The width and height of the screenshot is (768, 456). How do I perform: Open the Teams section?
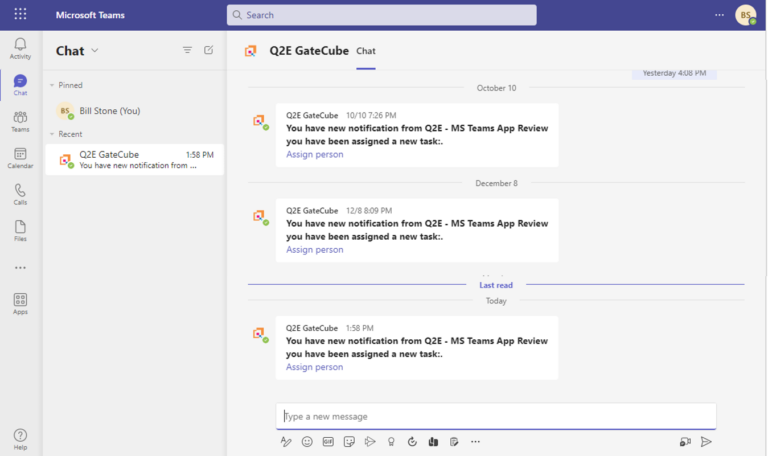click(20, 121)
